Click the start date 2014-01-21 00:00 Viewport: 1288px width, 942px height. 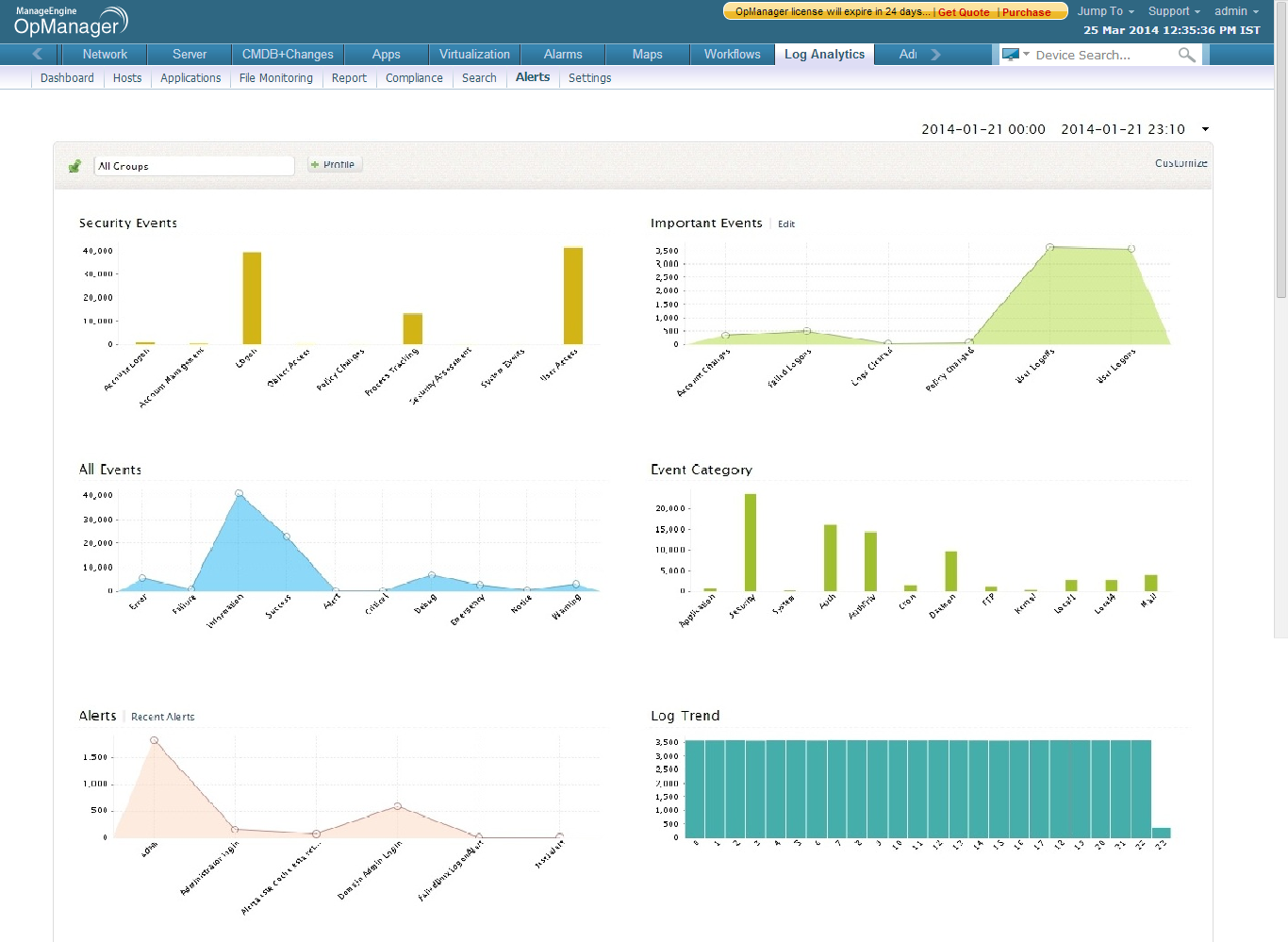click(x=983, y=129)
